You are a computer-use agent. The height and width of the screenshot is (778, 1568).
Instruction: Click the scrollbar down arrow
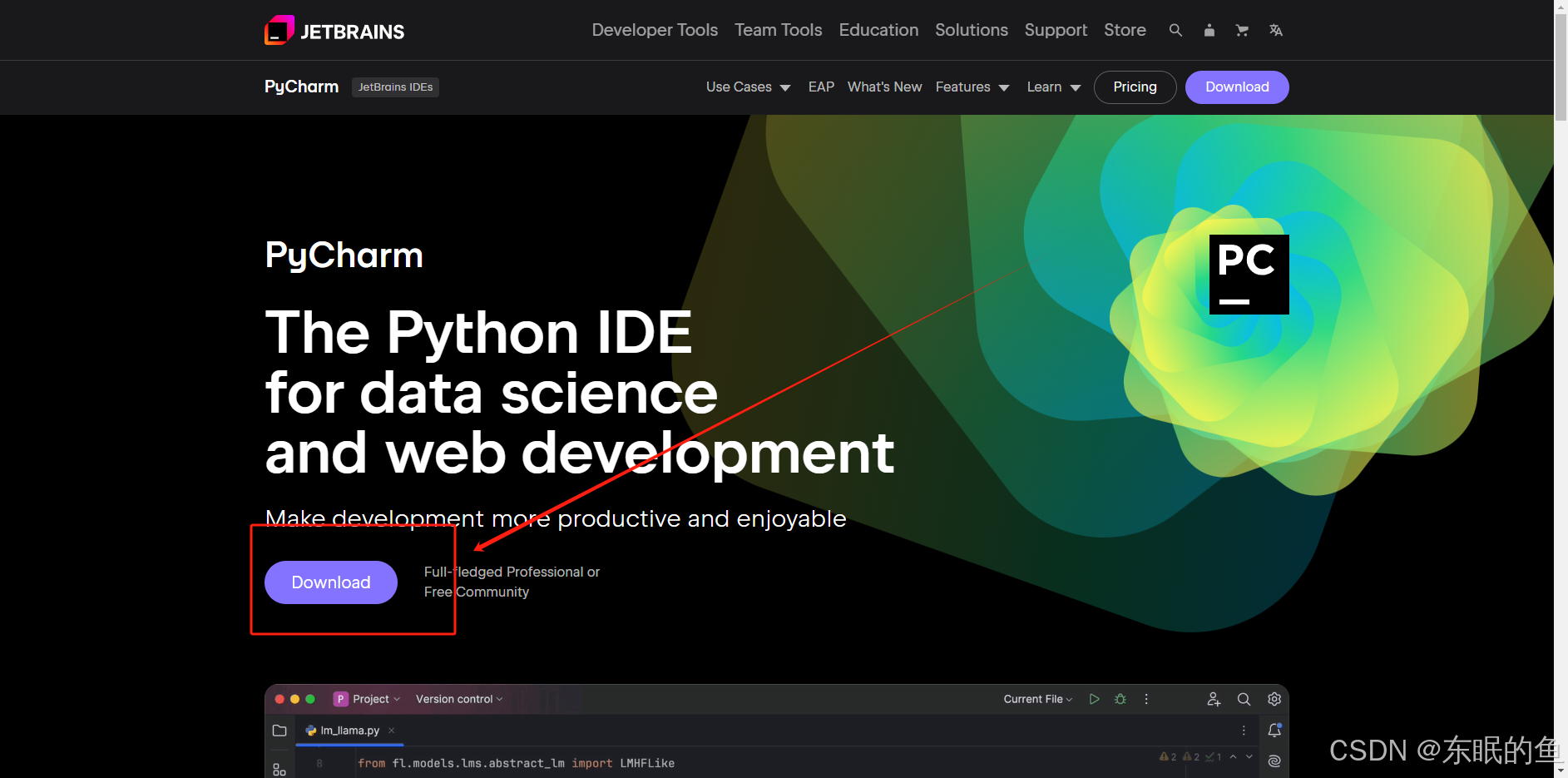tap(1561, 771)
